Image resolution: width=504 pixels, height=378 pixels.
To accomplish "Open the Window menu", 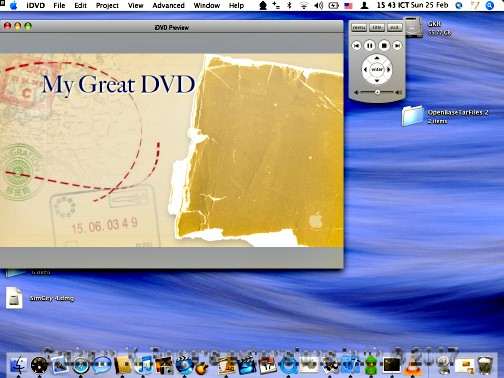I will (x=207, y=6).
